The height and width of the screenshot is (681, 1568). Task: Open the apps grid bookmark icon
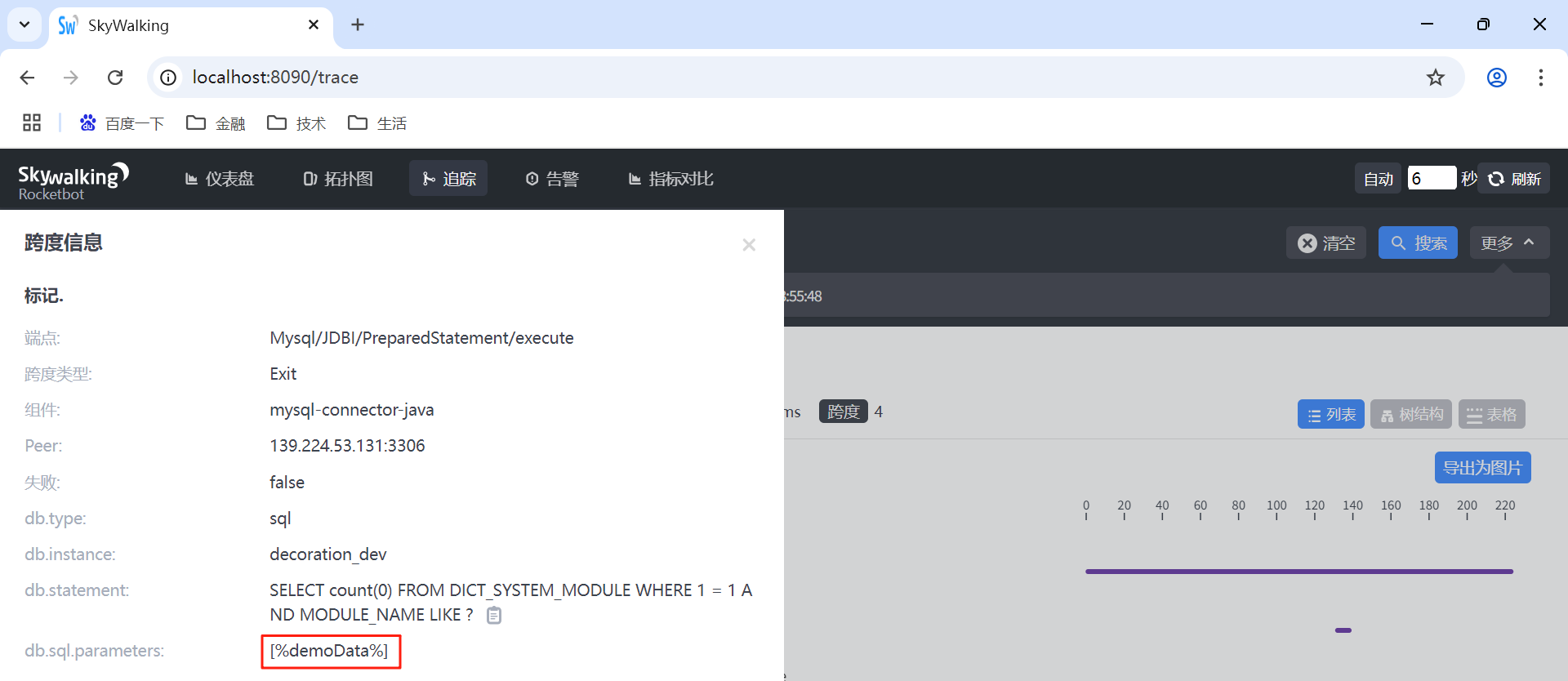click(x=32, y=122)
